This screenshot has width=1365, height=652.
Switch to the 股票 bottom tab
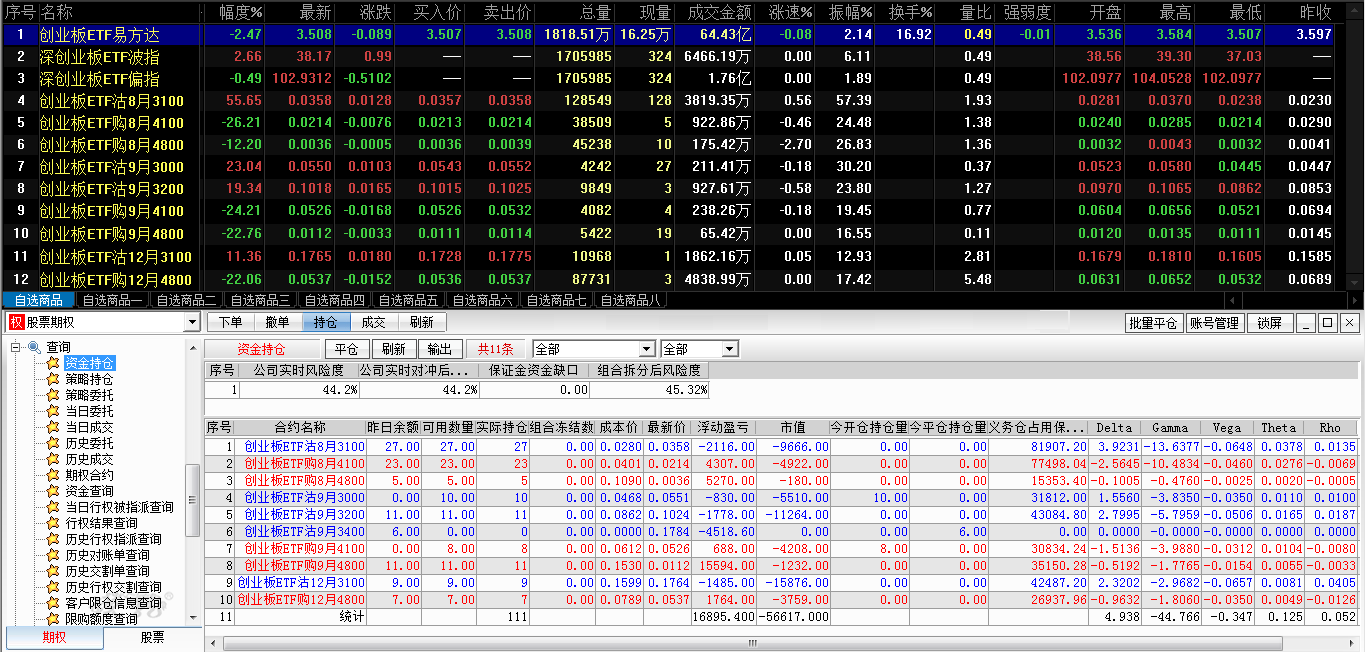pos(152,638)
